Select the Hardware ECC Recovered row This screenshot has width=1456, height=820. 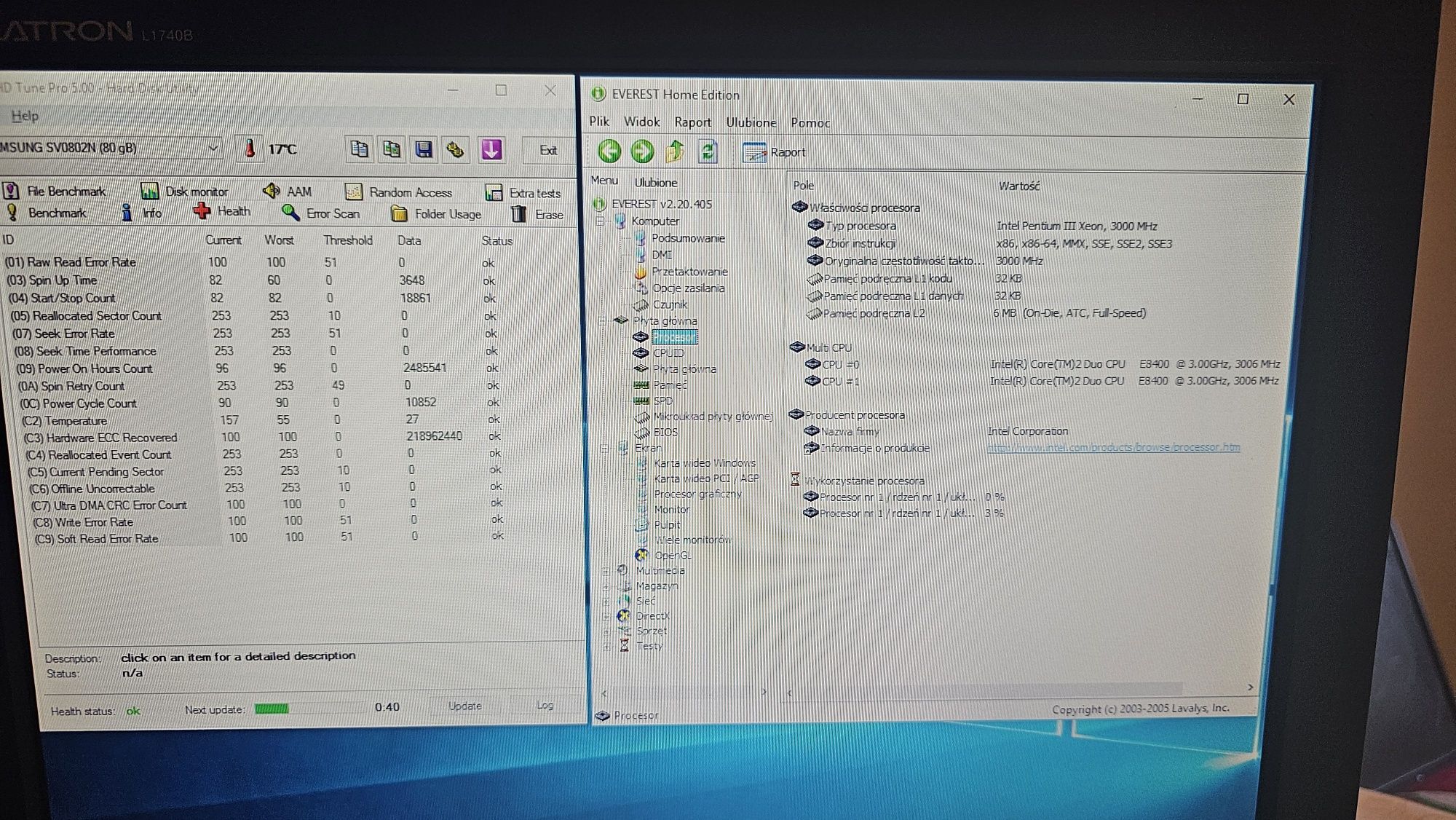264,438
